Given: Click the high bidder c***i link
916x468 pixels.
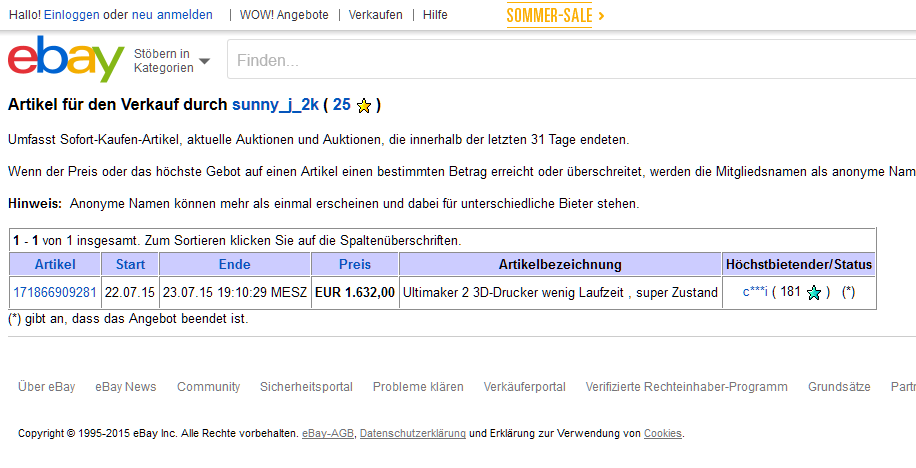Looking at the screenshot, I should tap(755, 293).
